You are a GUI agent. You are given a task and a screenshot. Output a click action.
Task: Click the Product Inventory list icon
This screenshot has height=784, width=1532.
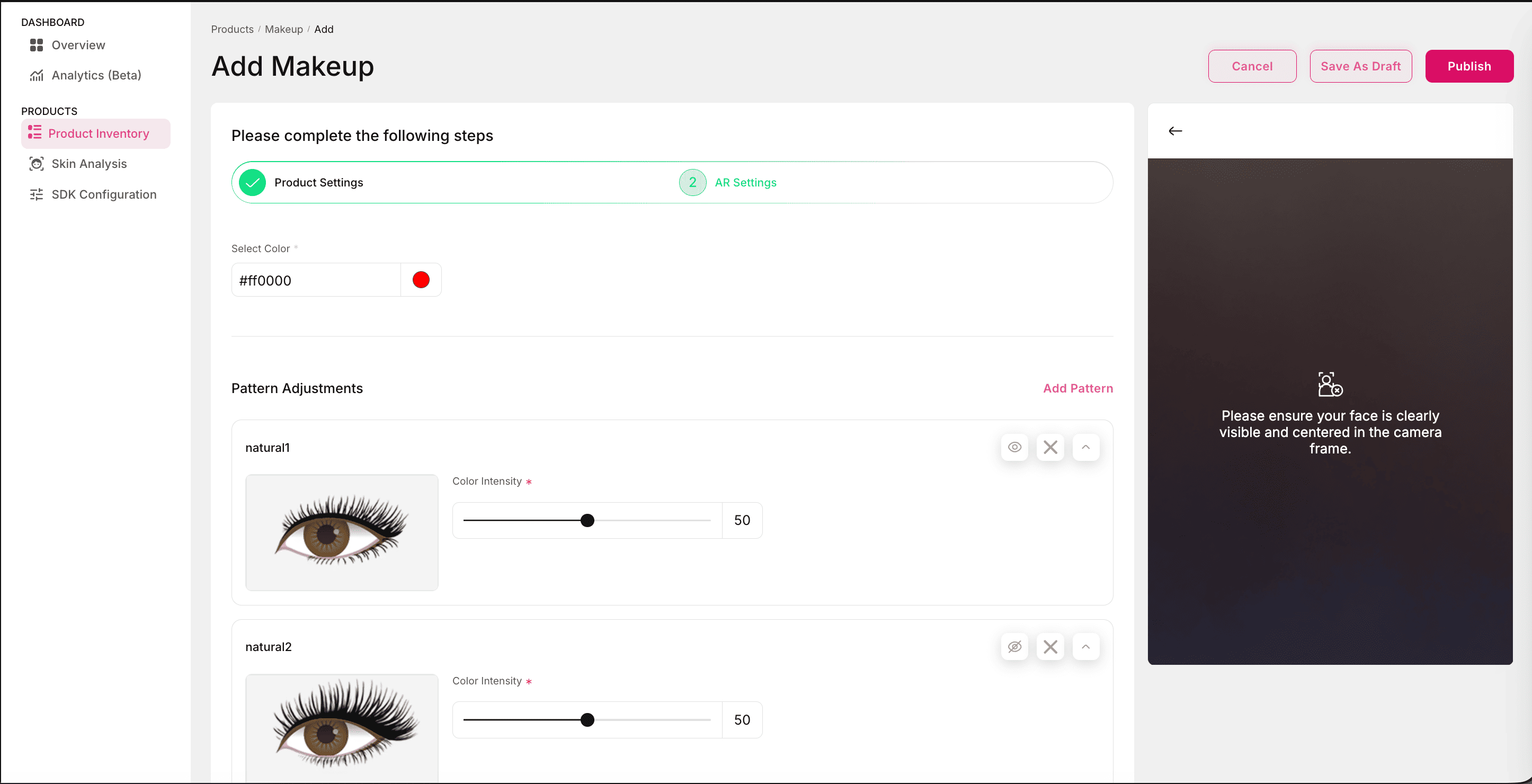tap(34, 132)
